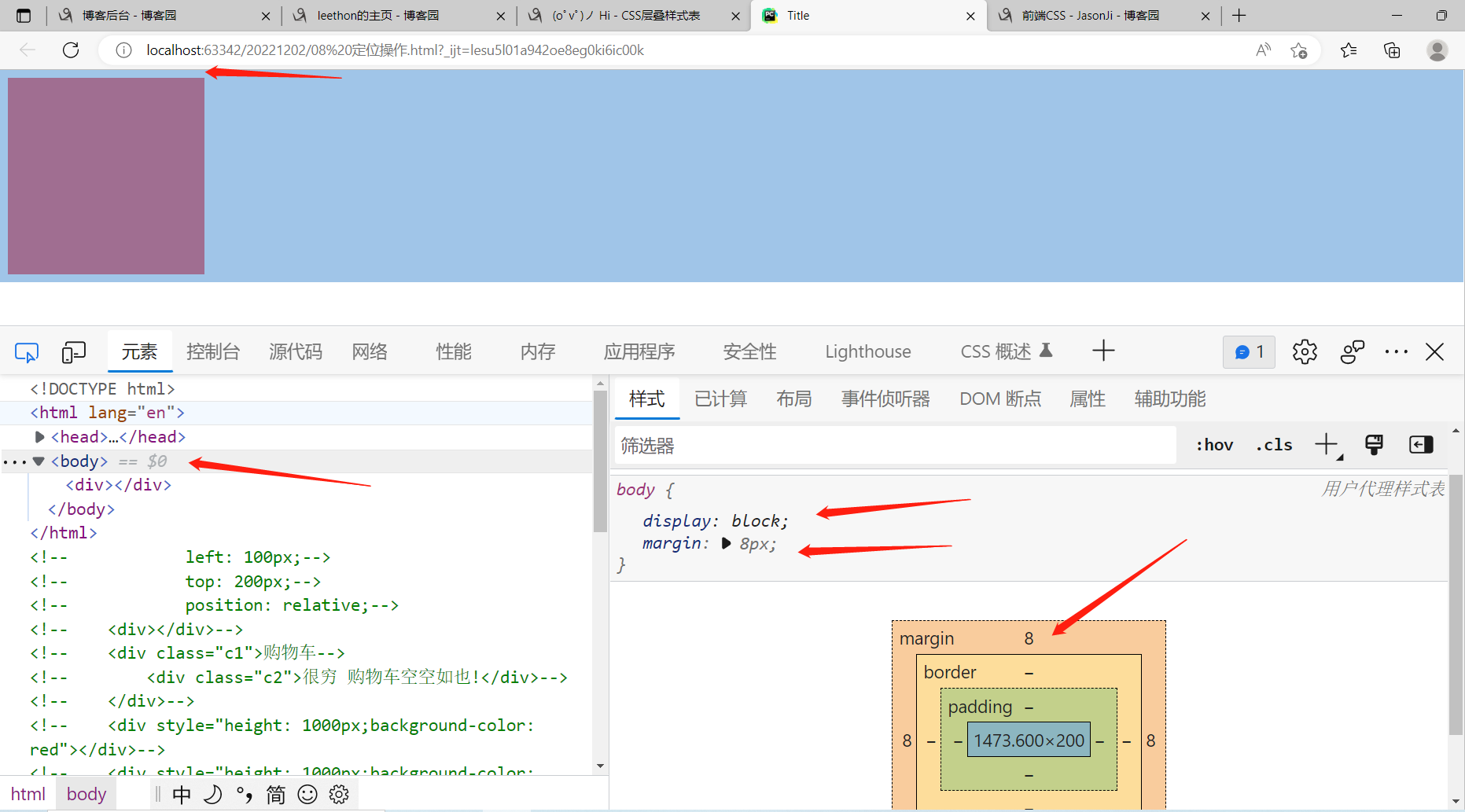This screenshot has width=1465, height=812.
Task: Open the IME settings gear icon
Action: tap(339, 795)
